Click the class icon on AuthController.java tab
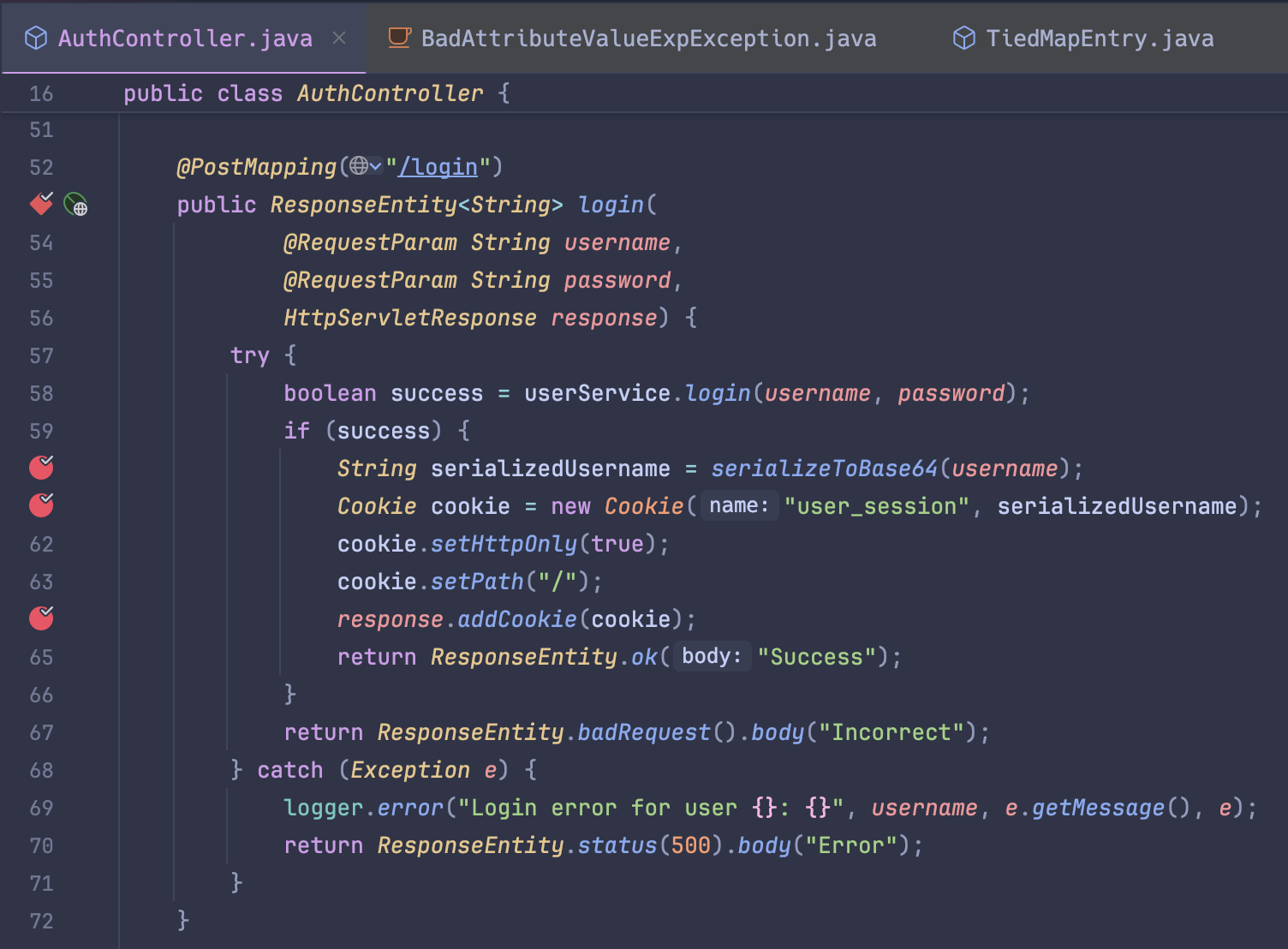Image resolution: width=1288 pixels, height=949 pixels. (36, 38)
